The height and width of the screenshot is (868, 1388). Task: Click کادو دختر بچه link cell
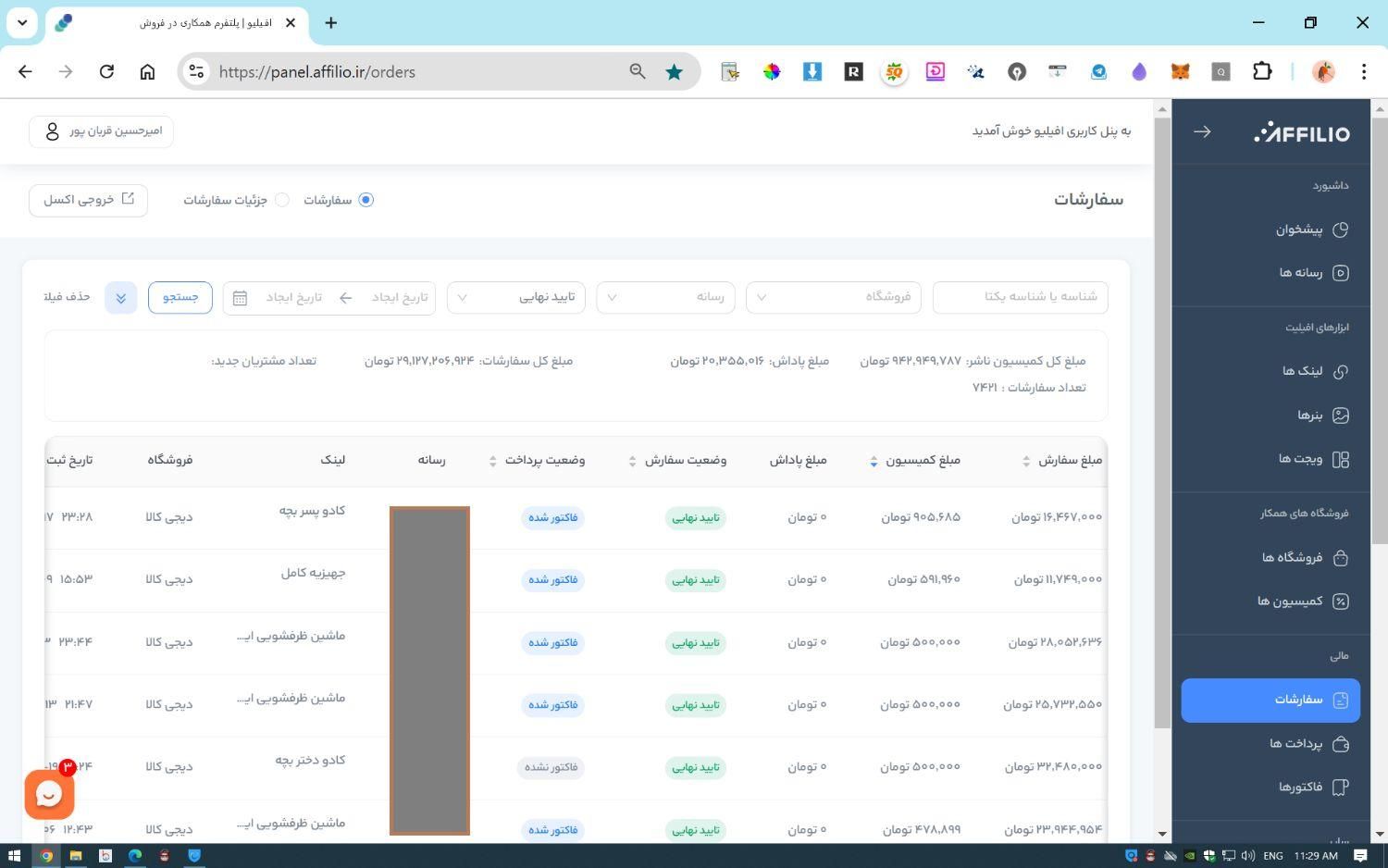[310, 761]
